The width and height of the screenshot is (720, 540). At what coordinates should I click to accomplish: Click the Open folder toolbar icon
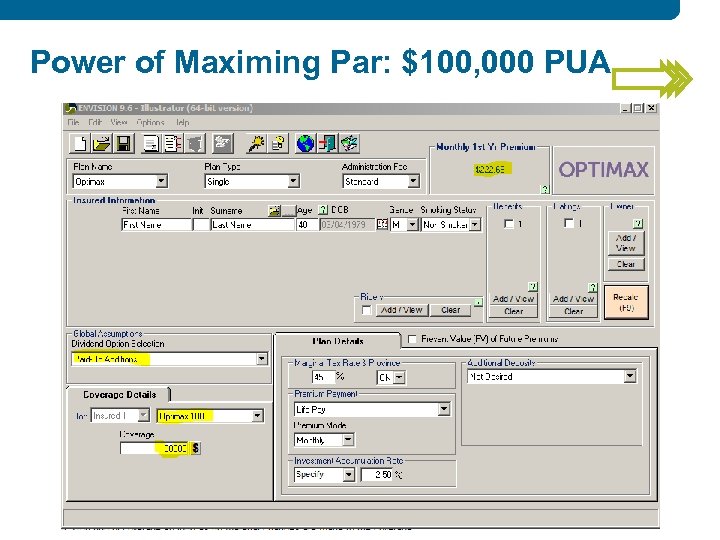[x=101, y=144]
